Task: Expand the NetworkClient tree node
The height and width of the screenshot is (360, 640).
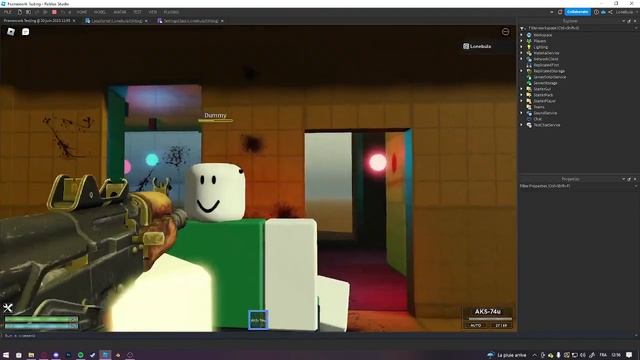Action: 522,59
